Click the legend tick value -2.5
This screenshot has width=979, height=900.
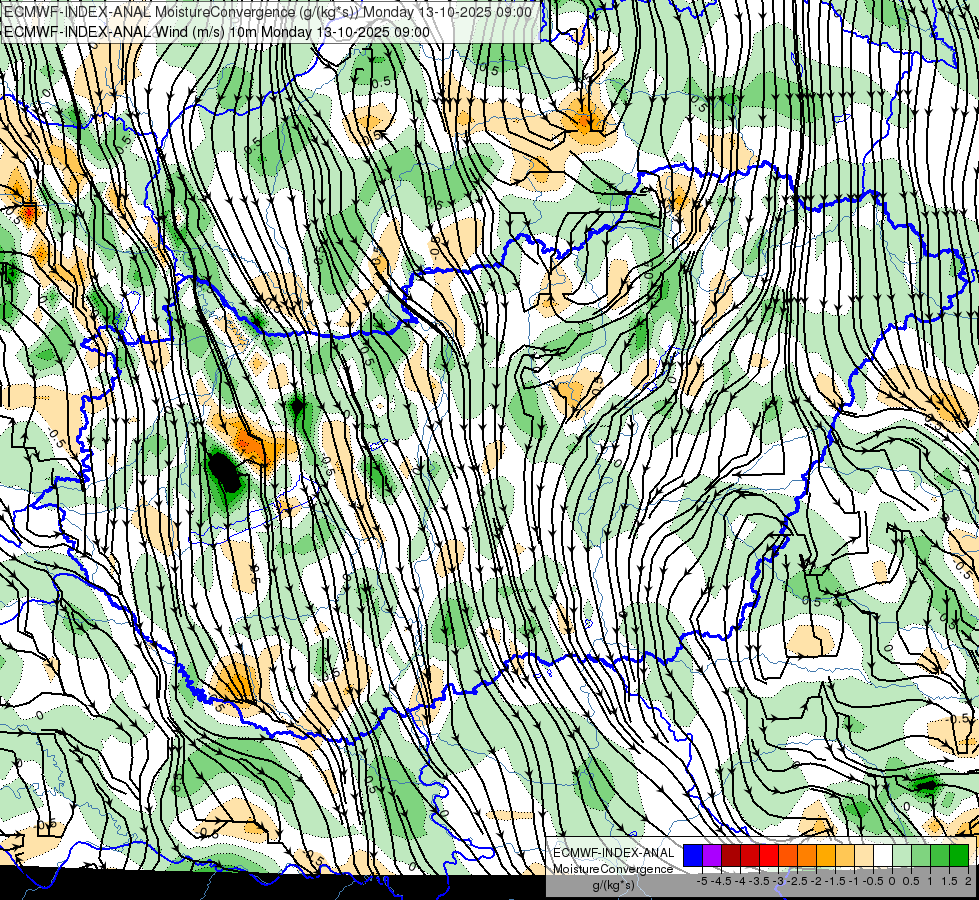[799, 881]
